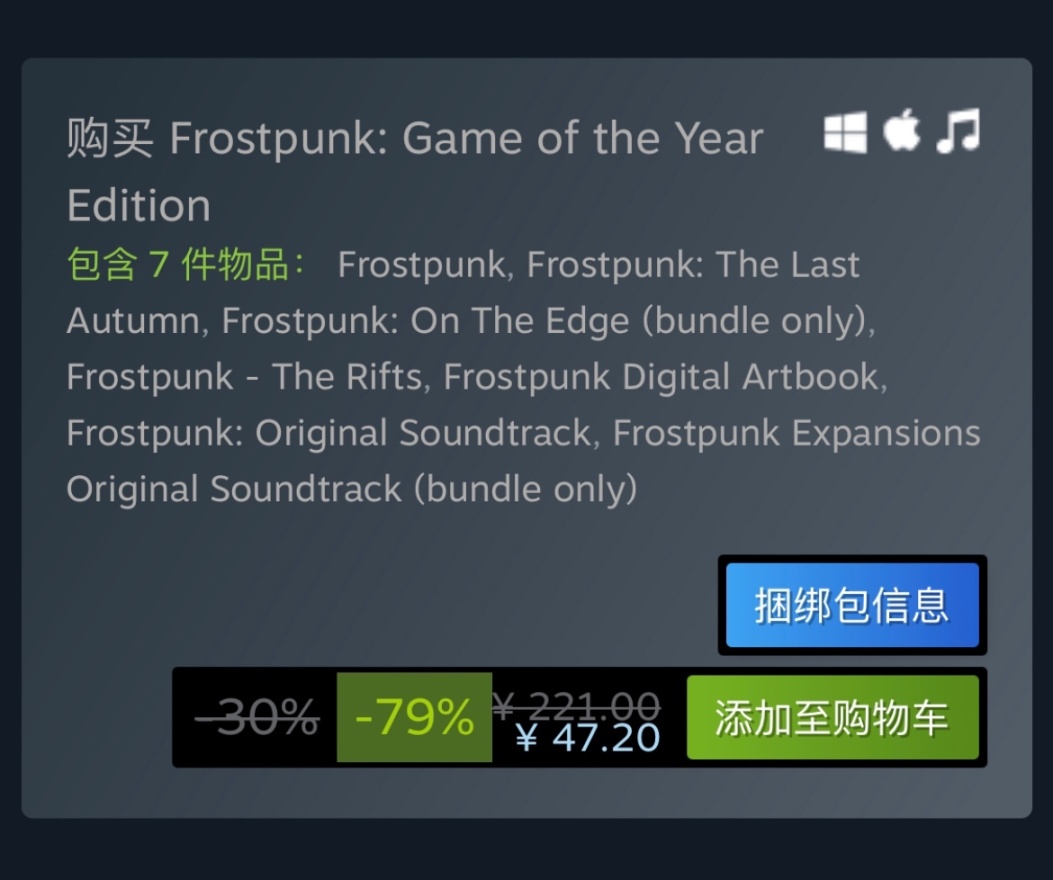Add the bundle to cart via 添加至购物车
The image size is (1053, 880).
coord(832,717)
